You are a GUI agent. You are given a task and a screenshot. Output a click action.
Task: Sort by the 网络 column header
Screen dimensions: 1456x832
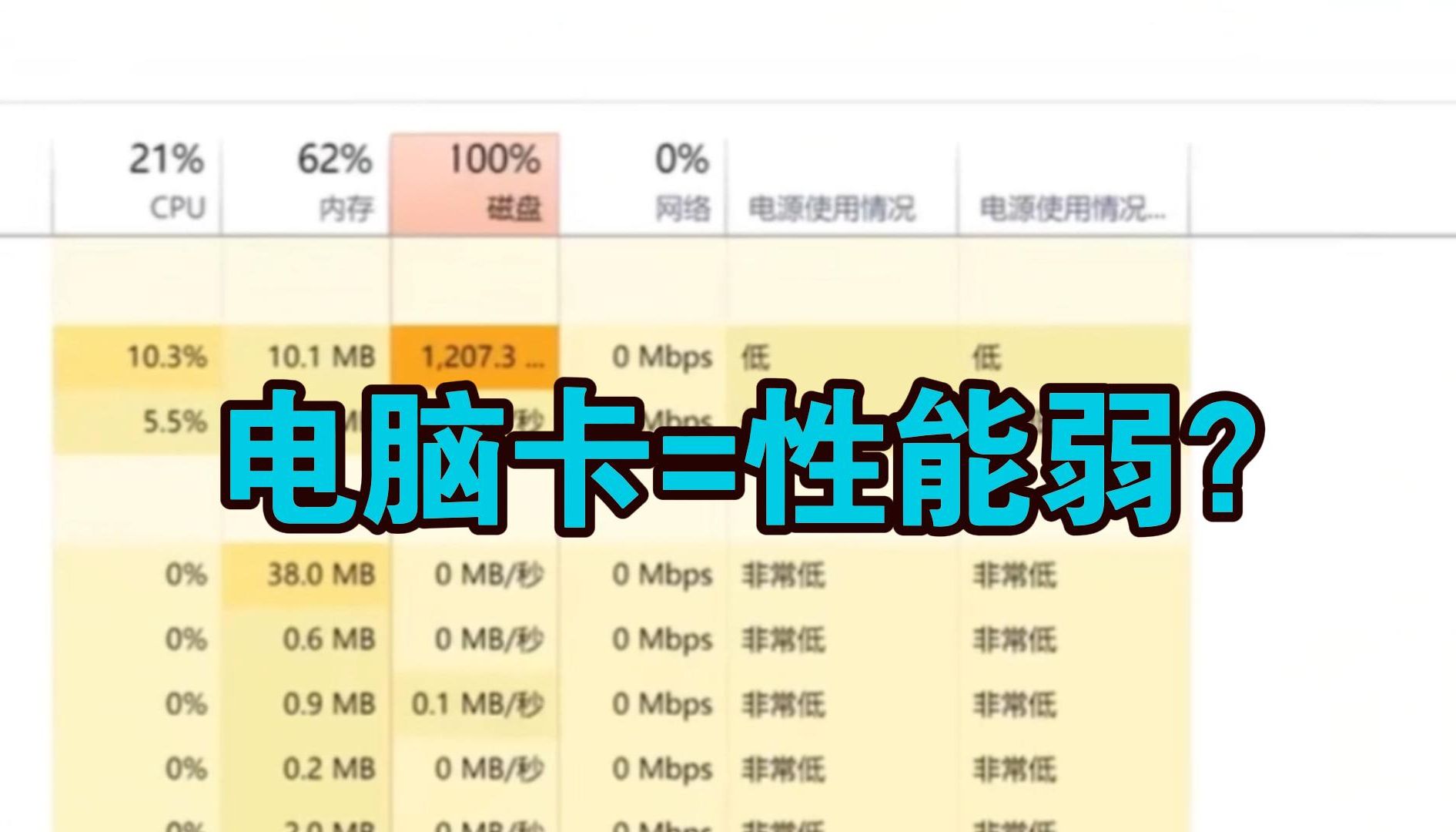pos(643,185)
